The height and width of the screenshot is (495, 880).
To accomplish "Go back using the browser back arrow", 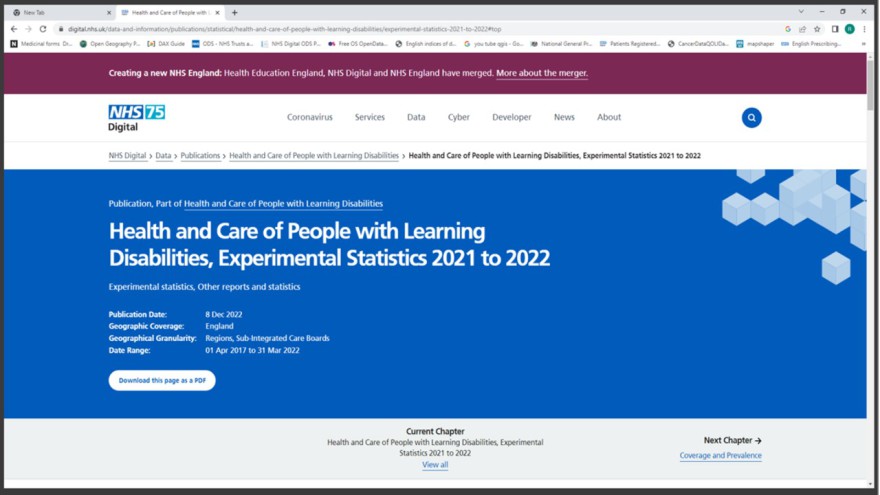I will coord(14,29).
